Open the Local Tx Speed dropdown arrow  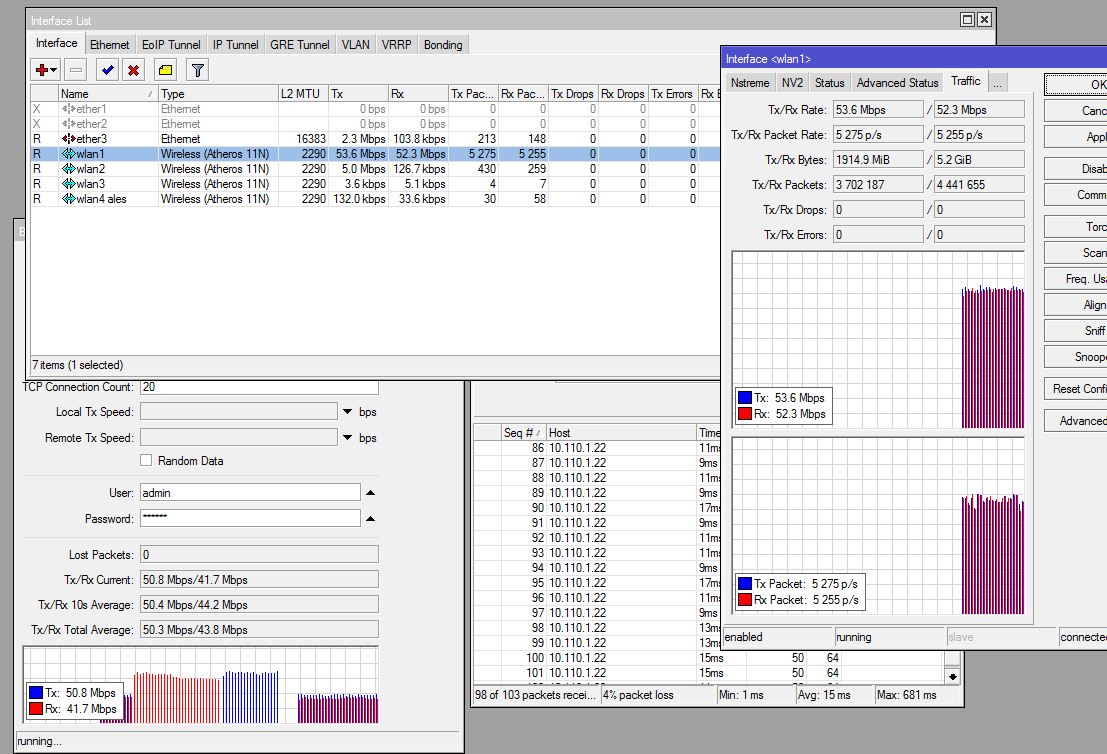(x=347, y=412)
